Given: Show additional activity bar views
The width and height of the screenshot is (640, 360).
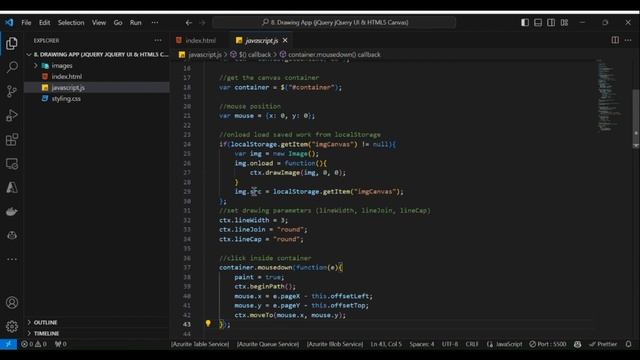Looking at the screenshot, I should click(12, 259).
